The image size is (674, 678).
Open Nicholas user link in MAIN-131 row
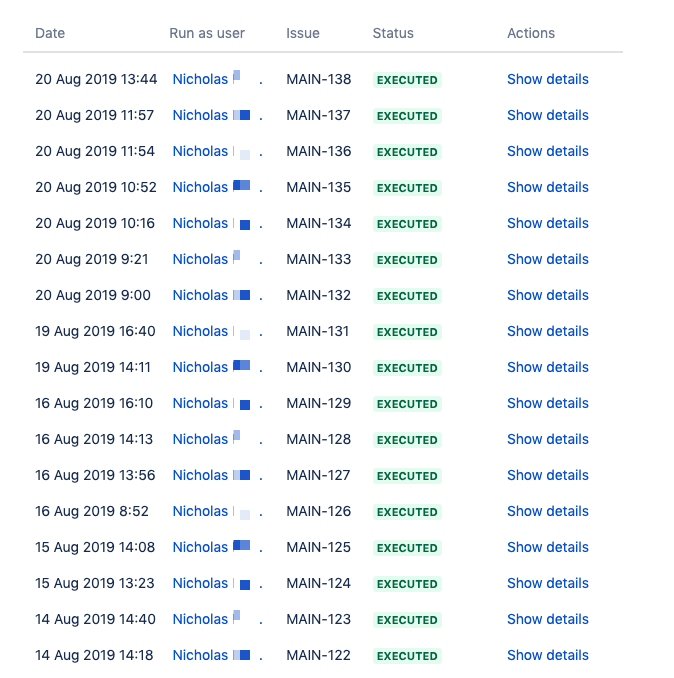[217, 331]
